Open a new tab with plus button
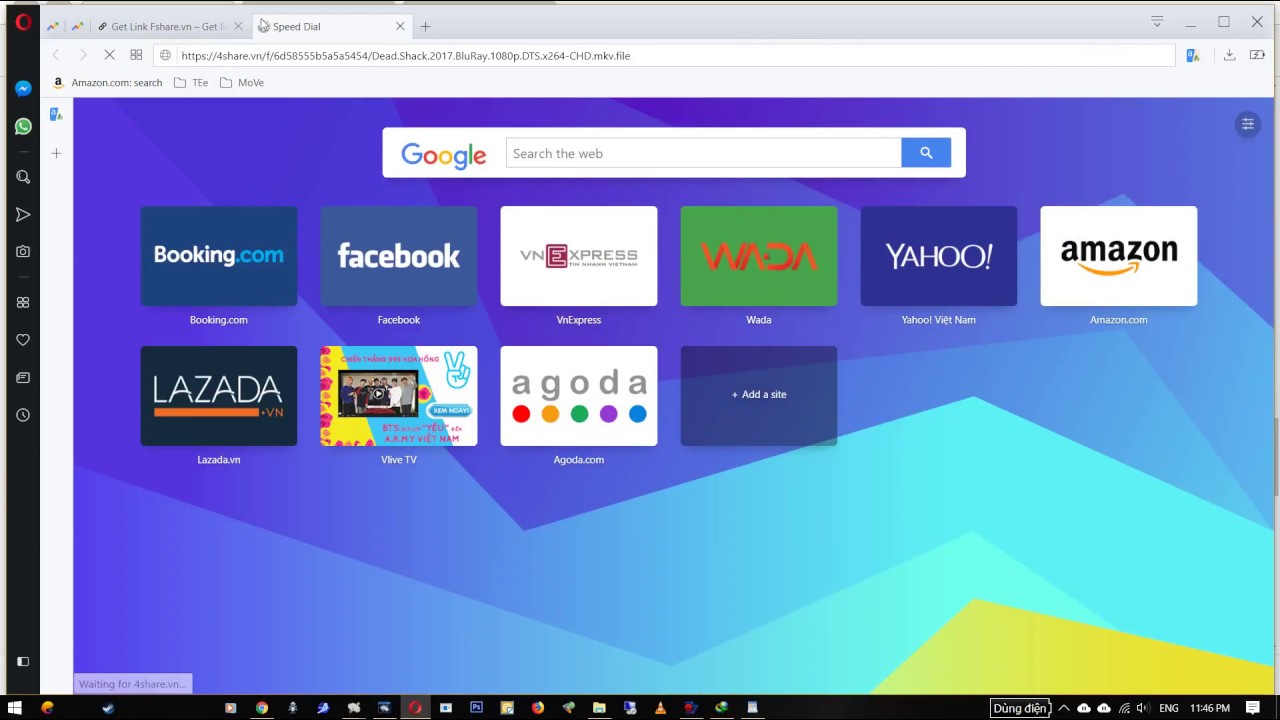1280x720 pixels. point(425,27)
